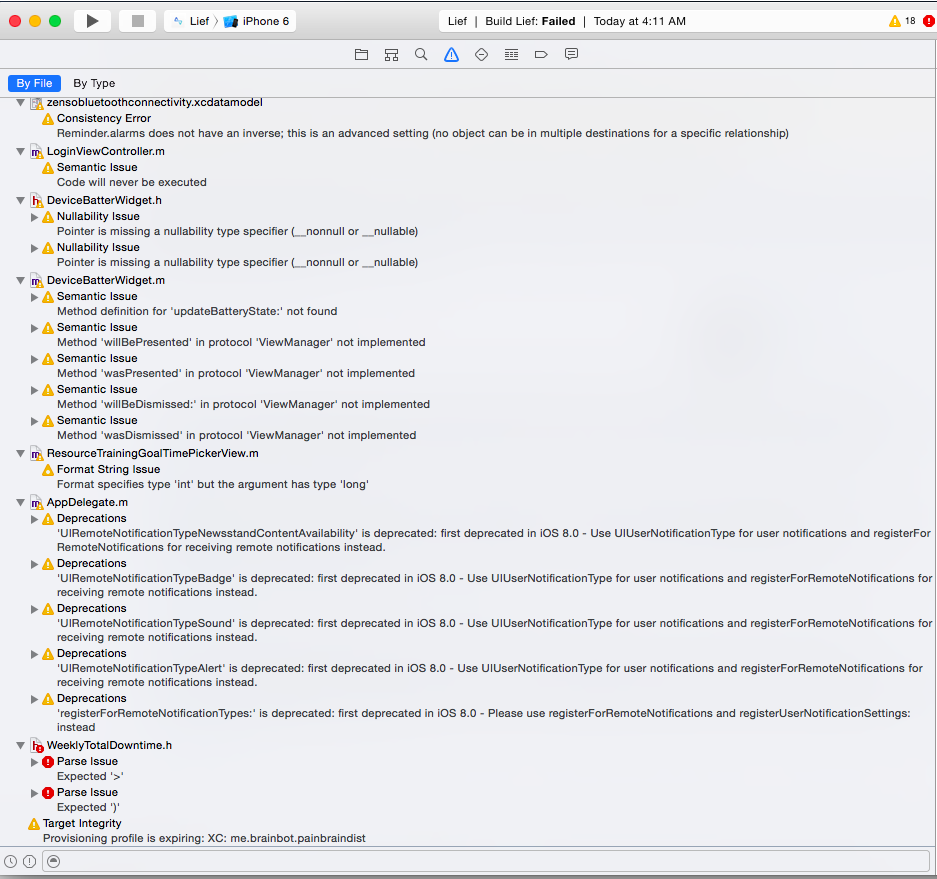Select the Target Integrity warning
This screenshot has height=879, width=937.
click(82, 823)
